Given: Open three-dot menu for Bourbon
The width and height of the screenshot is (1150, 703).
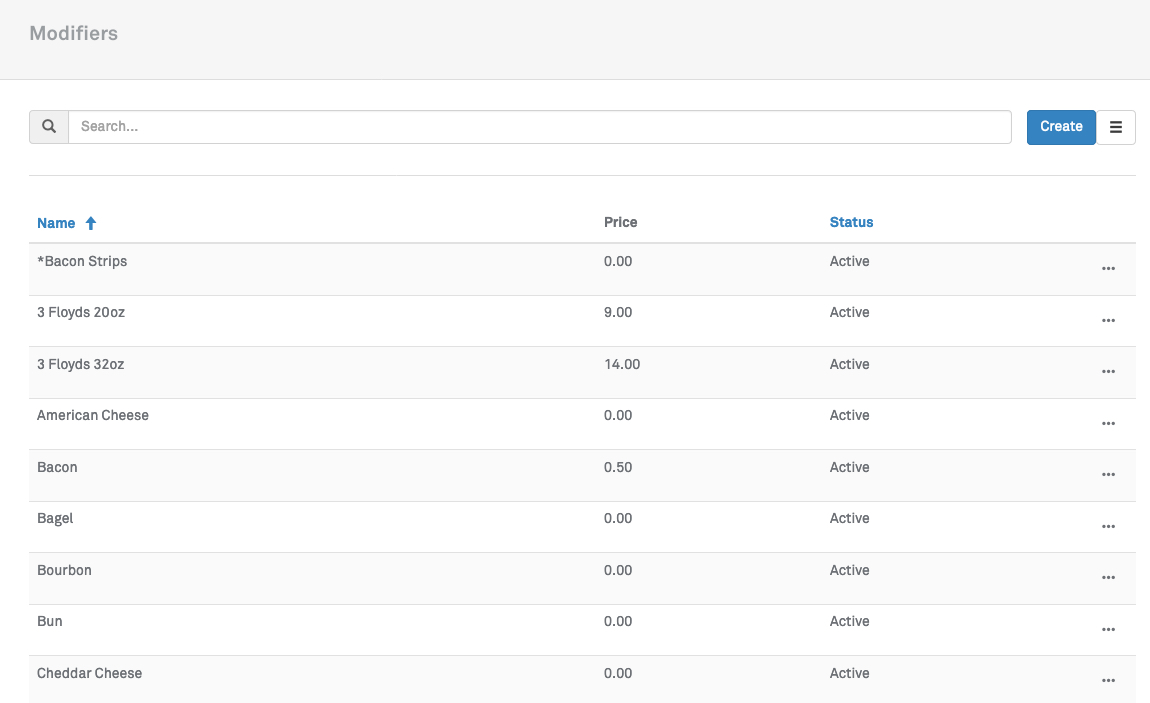Looking at the screenshot, I should tap(1108, 578).
